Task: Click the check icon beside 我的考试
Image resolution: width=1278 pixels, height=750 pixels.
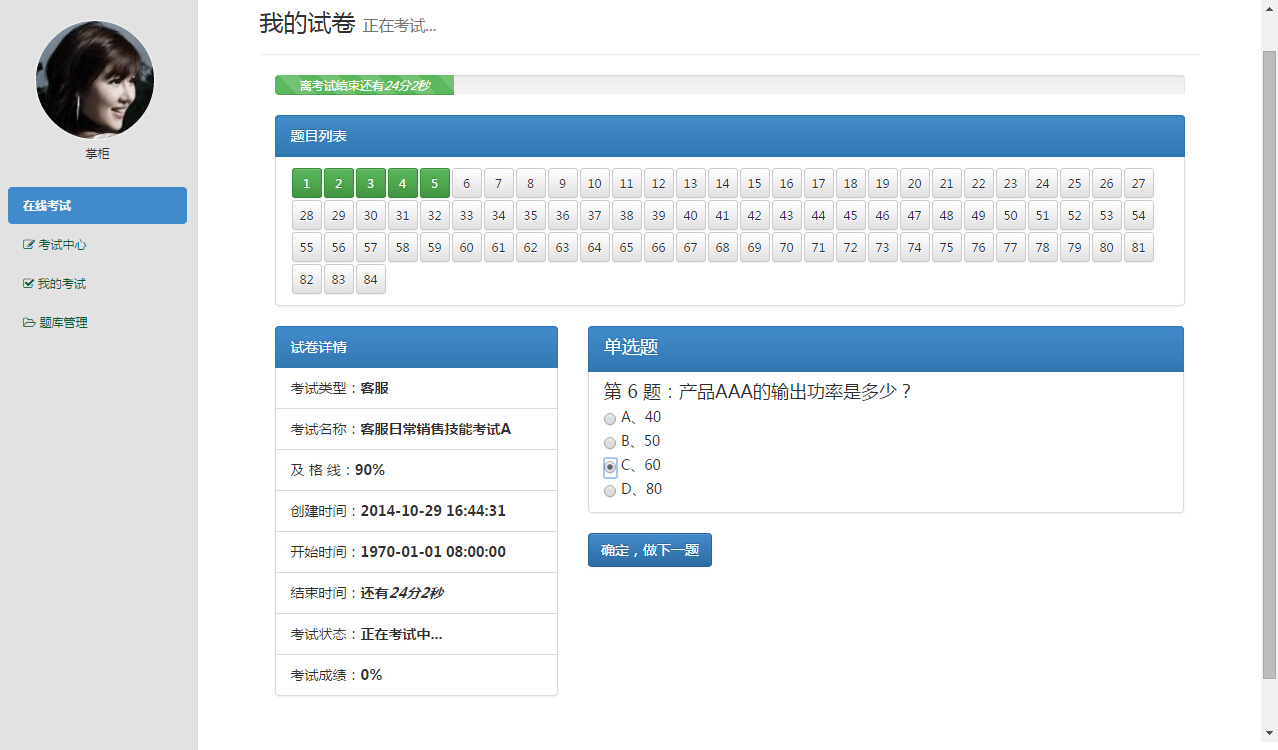Action: tap(28, 284)
